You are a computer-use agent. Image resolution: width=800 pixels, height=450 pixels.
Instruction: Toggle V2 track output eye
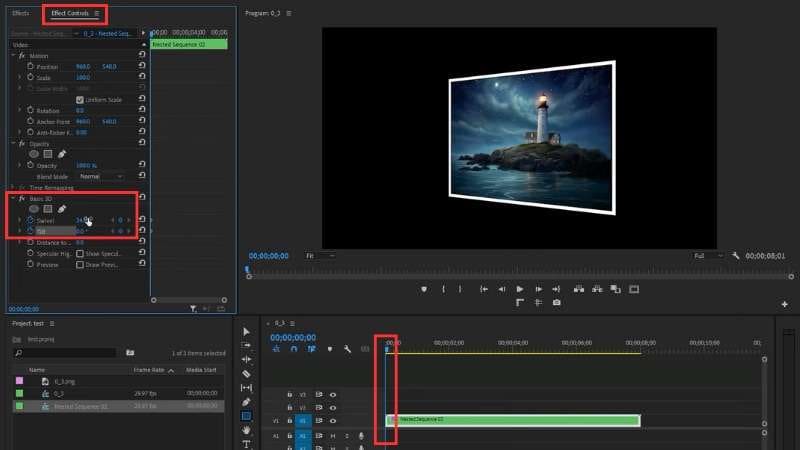pyautogui.click(x=333, y=408)
